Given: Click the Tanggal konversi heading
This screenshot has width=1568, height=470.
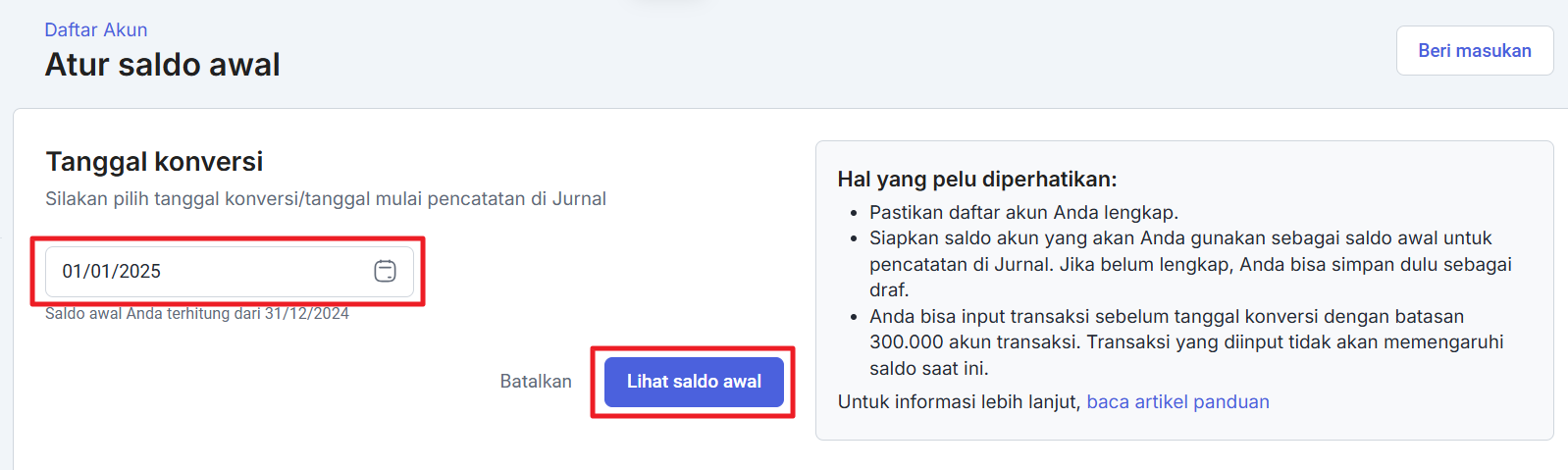Looking at the screenshot, I should coord(154,161).
